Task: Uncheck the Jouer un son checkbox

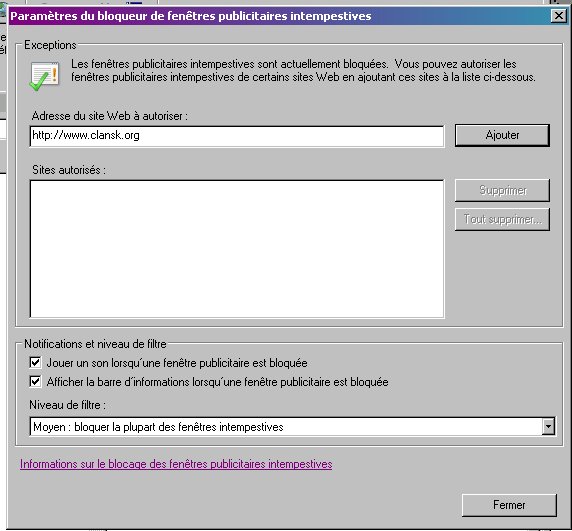Action: point(35,363)
